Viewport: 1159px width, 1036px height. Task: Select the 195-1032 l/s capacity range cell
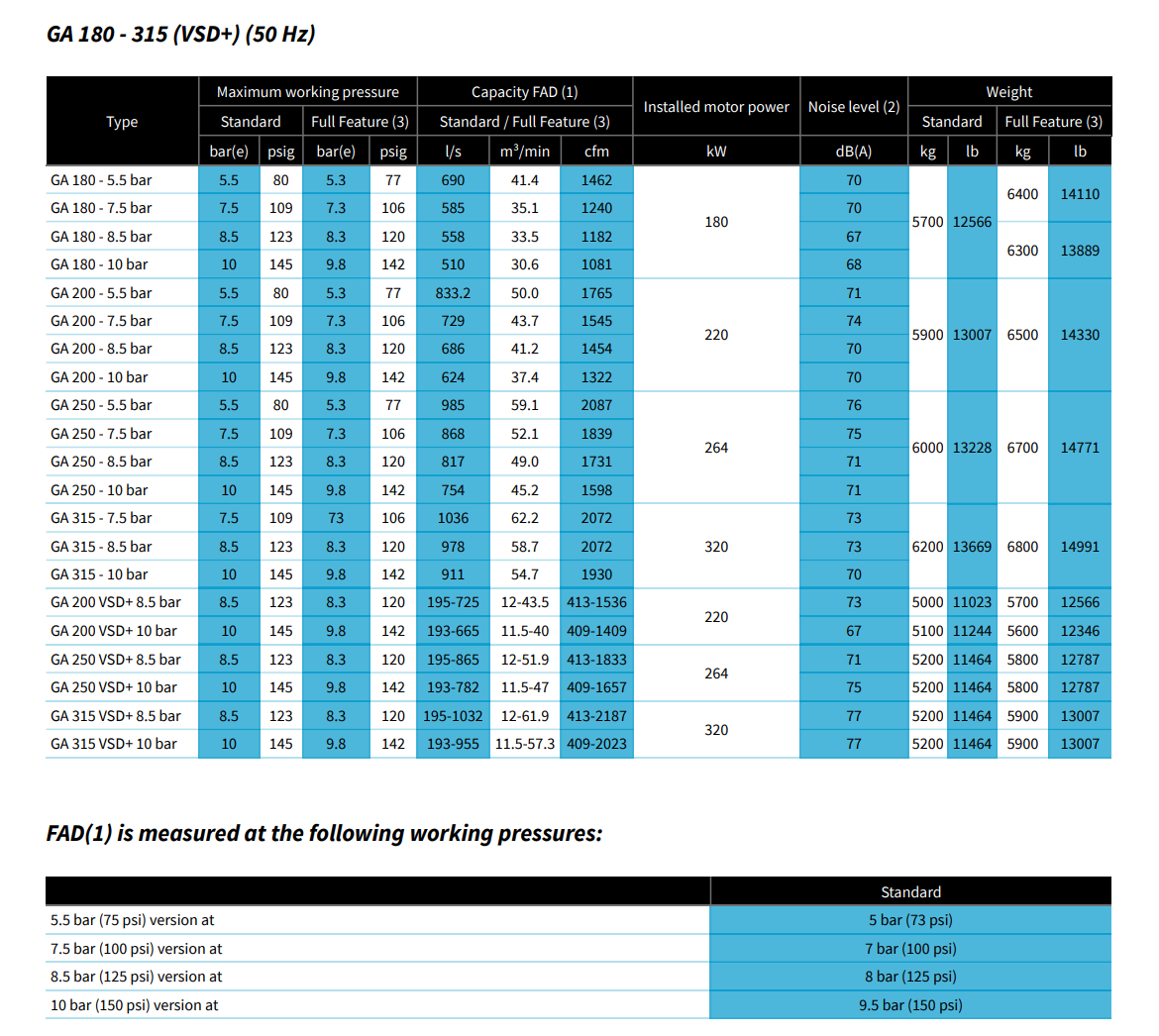coord(453,716)
